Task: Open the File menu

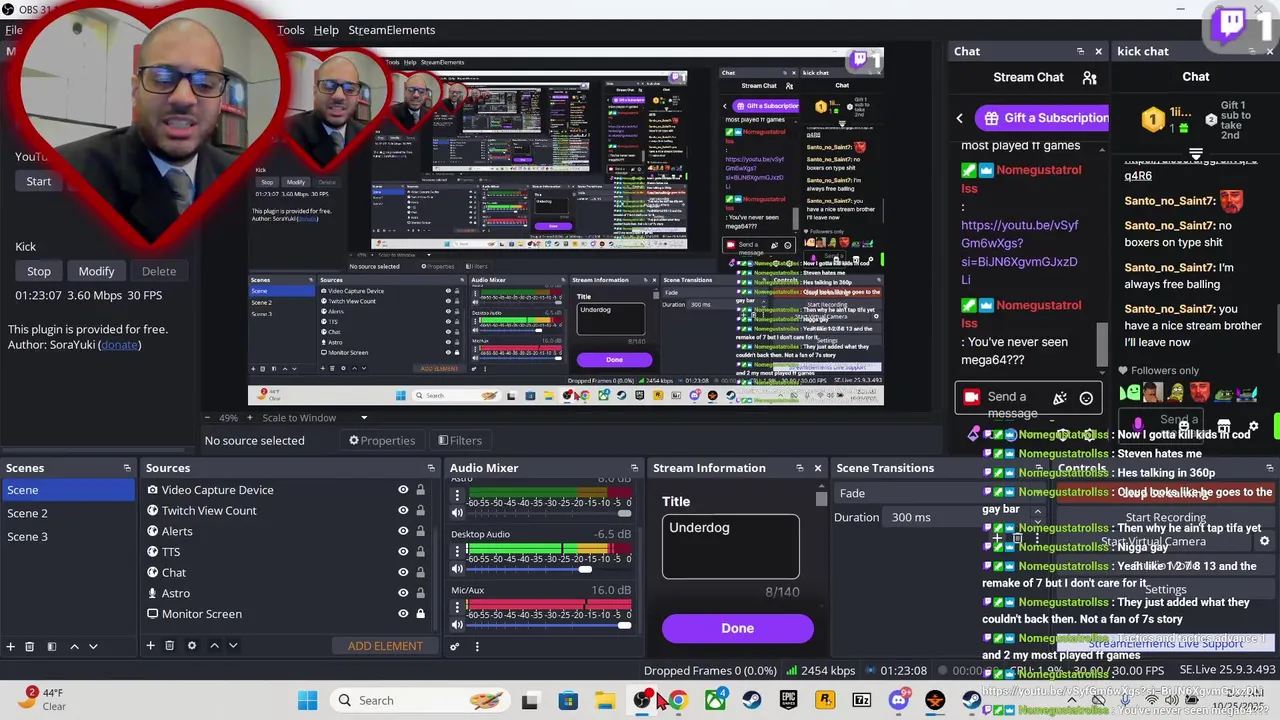Action: click(14, 30)
